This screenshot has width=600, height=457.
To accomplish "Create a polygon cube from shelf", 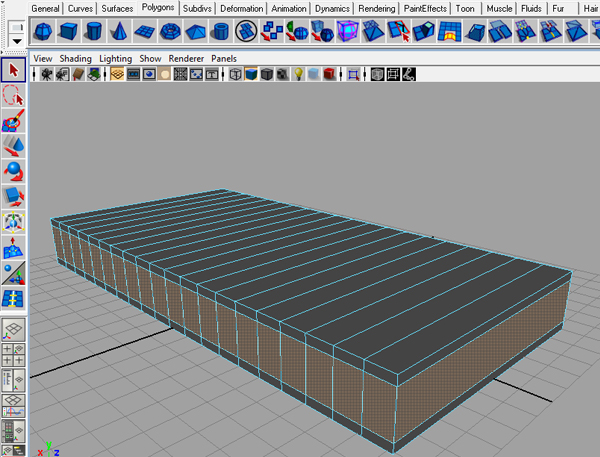I will click(x=69, y=31).
